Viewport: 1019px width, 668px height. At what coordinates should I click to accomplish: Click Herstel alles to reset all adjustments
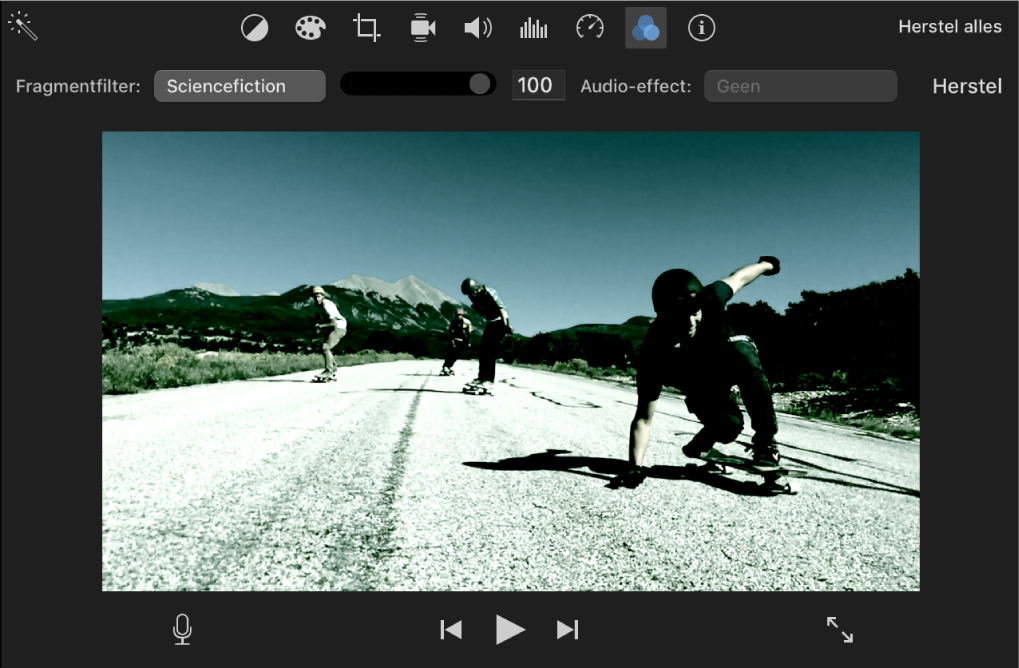pos(949,26)
